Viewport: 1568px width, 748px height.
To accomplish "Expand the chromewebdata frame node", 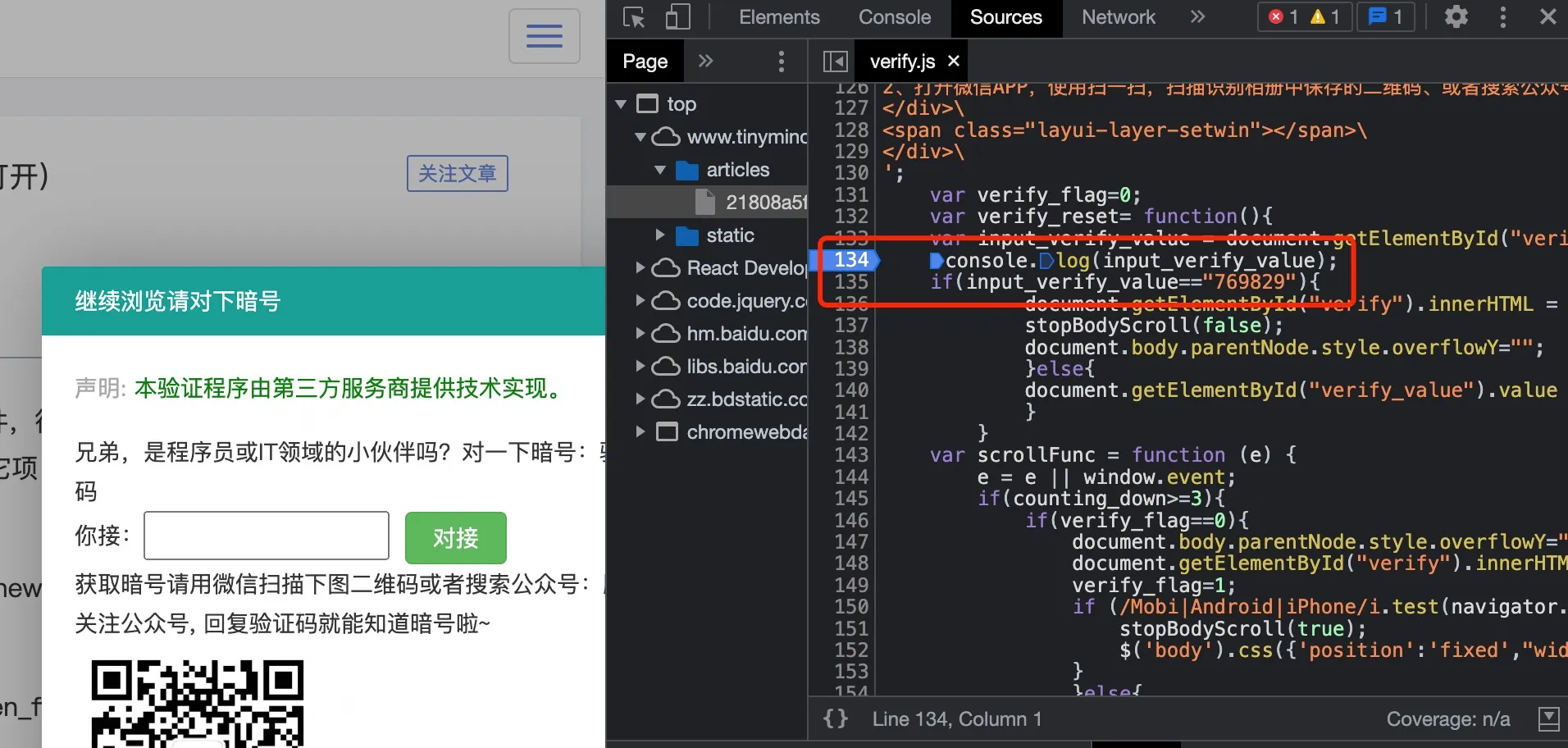I will click(640, 432).
